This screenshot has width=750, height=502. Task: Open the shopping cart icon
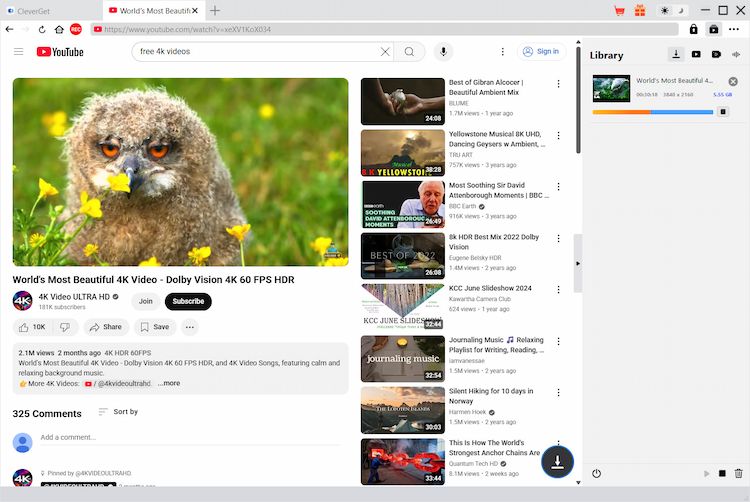[x=618, y=10]
